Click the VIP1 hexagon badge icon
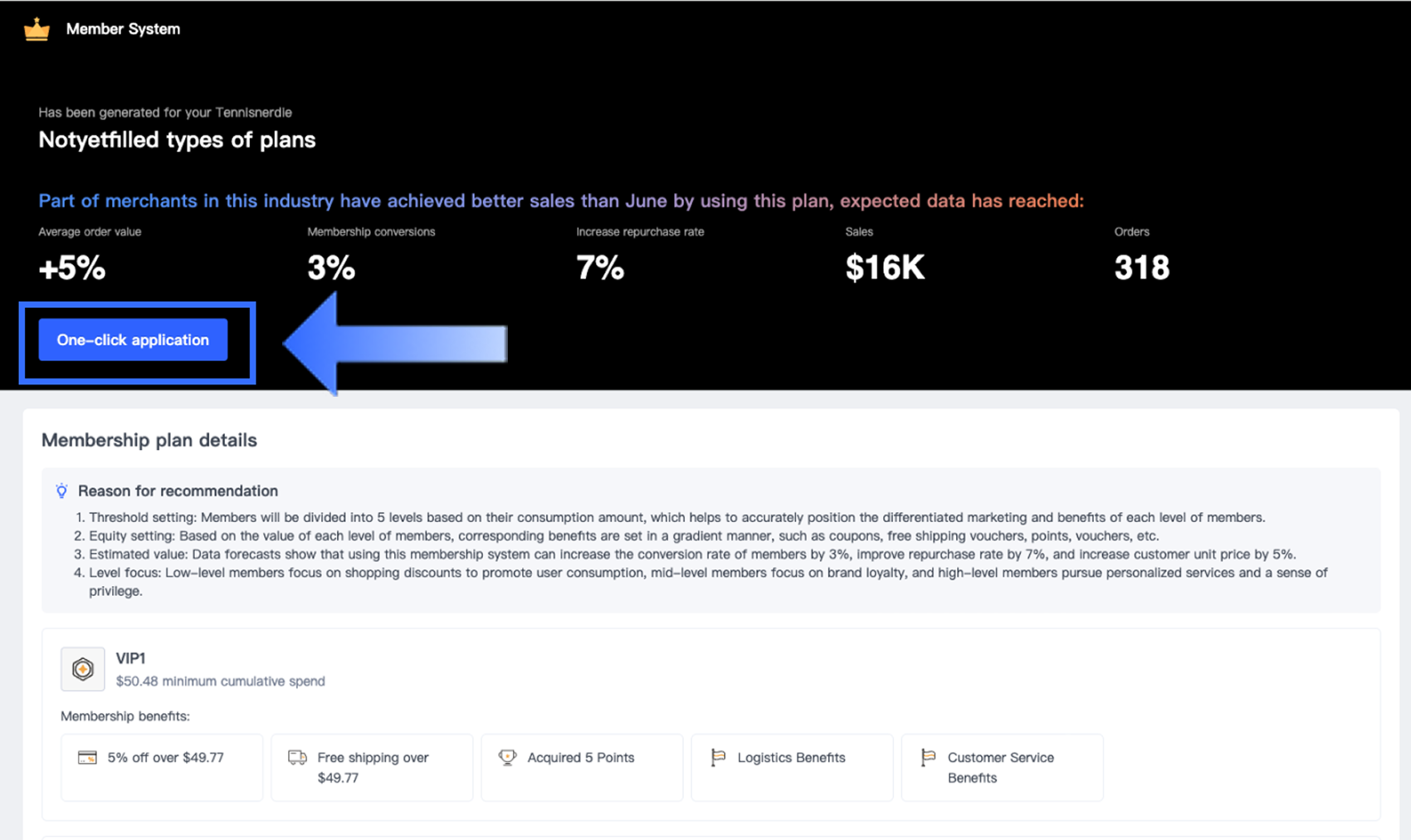Image resolution: width=1411 pixels, height=840 pixels. tap(83, 669)
